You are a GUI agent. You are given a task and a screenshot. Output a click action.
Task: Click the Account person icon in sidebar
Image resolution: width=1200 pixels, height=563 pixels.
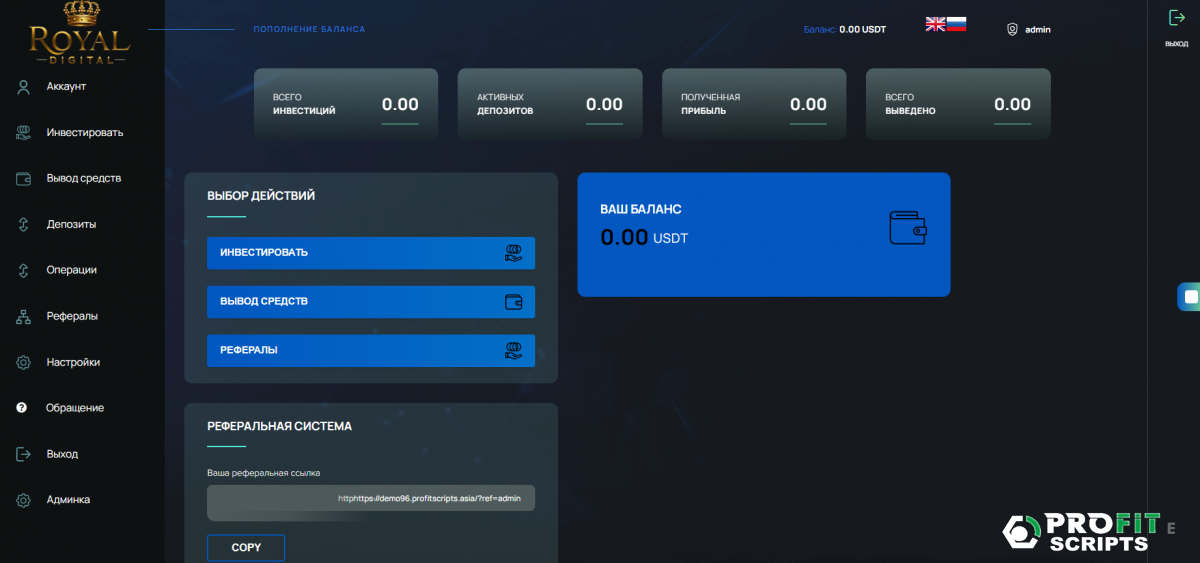[24, 87]
